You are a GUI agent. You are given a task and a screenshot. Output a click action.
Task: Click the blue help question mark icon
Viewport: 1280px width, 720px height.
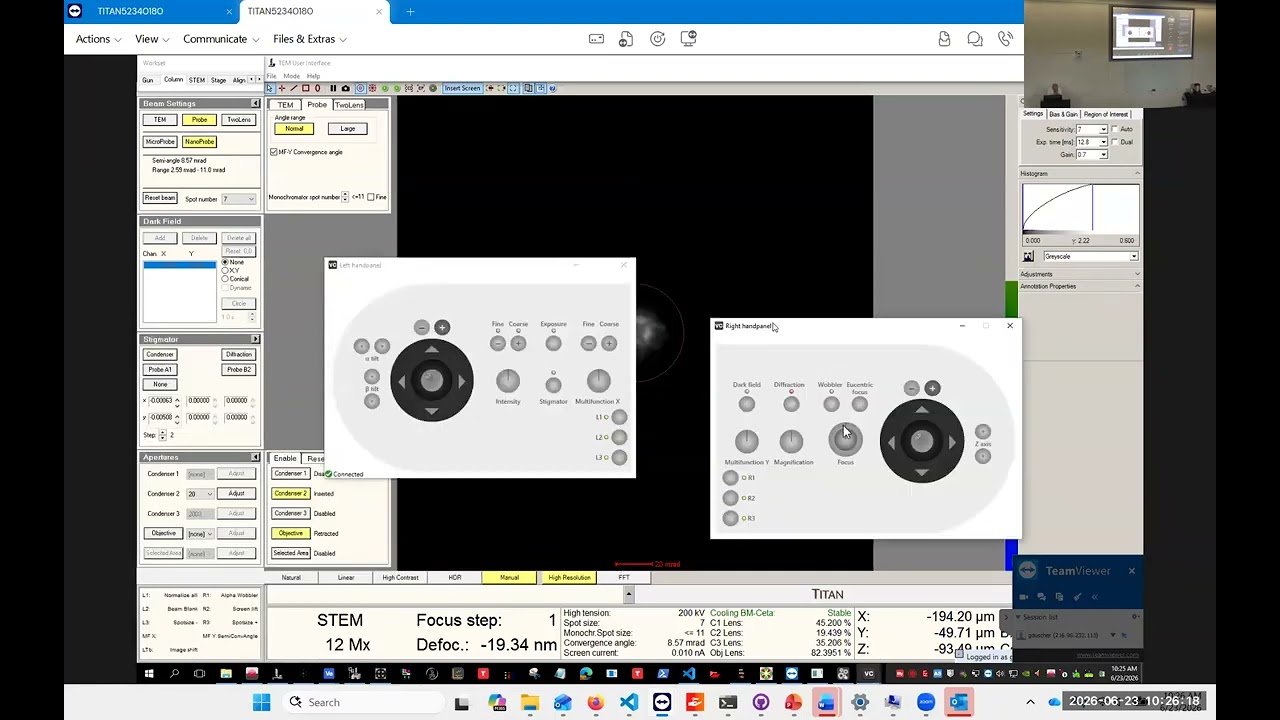552,88
